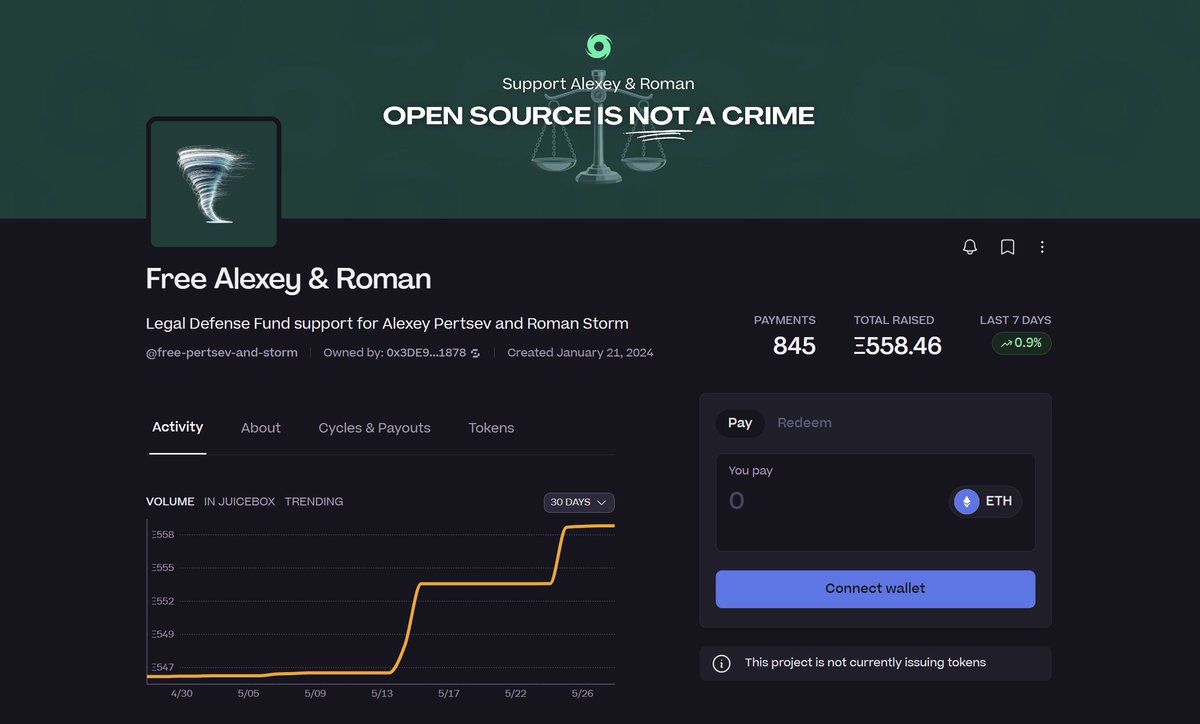Click the trending arrow in 0.9% badge
Screen dimensions: 1200x724
[x=1006, y=343]
